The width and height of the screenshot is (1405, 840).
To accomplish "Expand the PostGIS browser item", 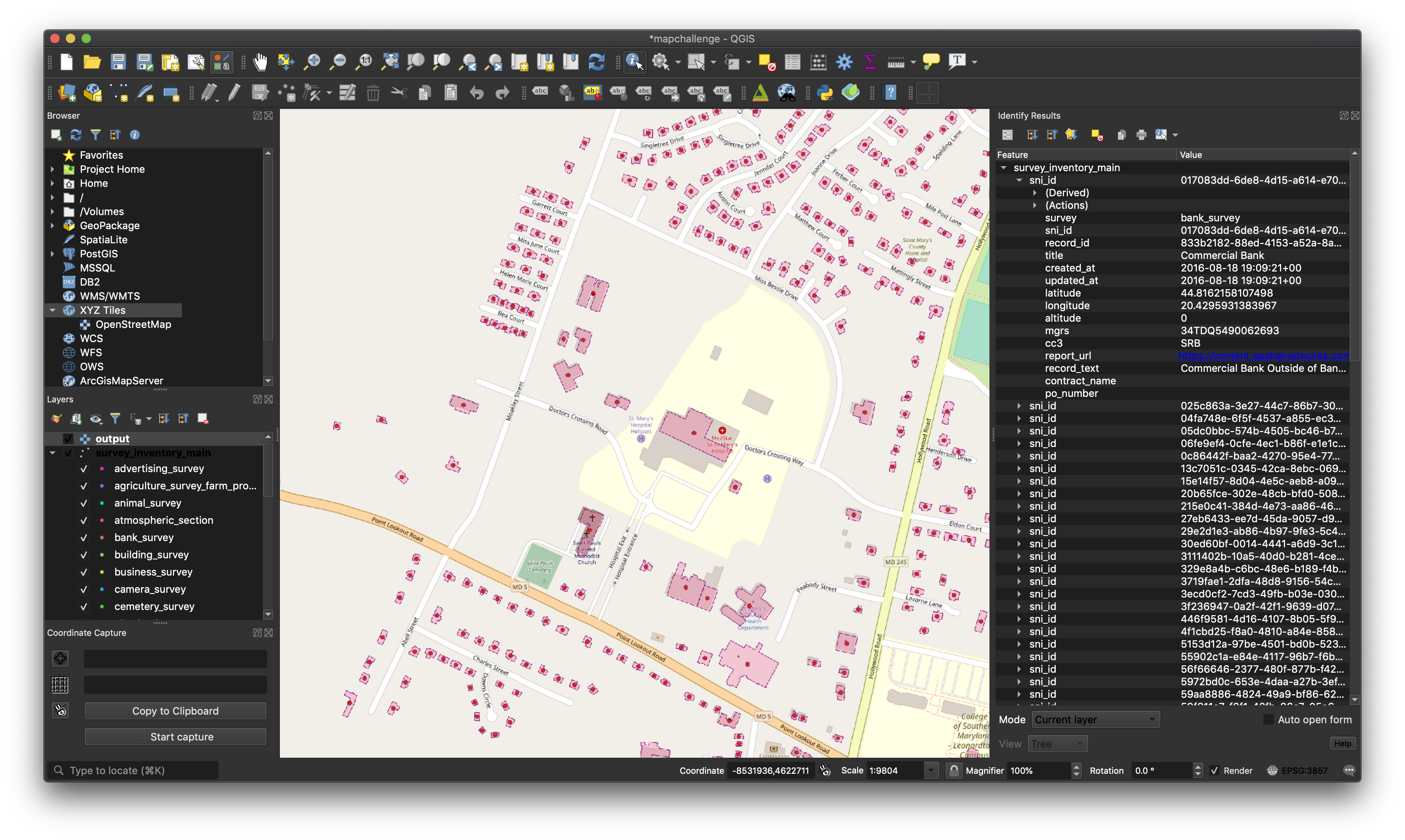I will [53, 253].
